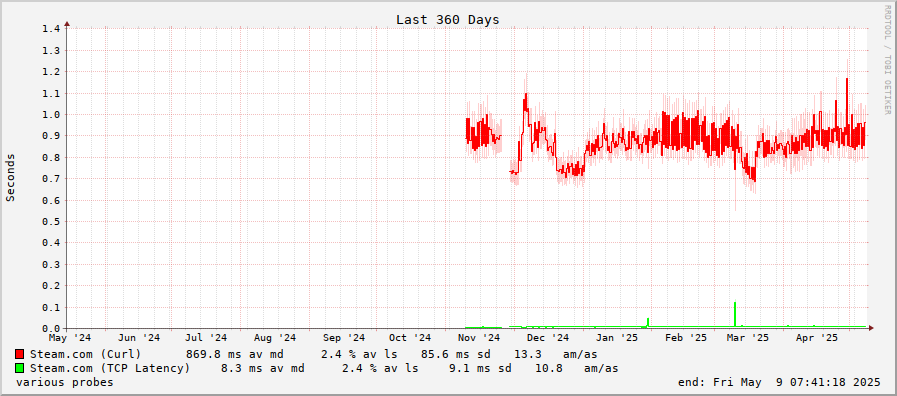Screen dimensions: 897x396
Task: Click the green TCP latency spike in early March
Action: click(735, 314)
